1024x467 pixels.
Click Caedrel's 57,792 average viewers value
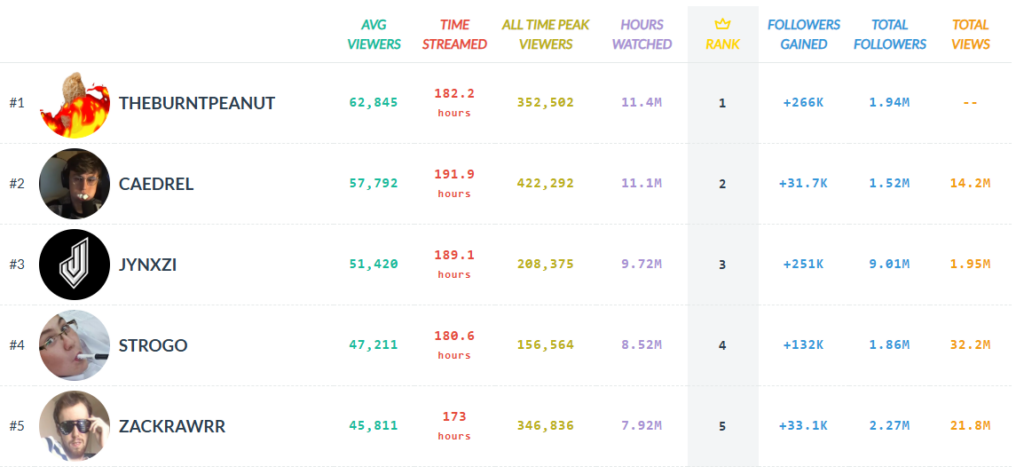(x=374, y=183)
